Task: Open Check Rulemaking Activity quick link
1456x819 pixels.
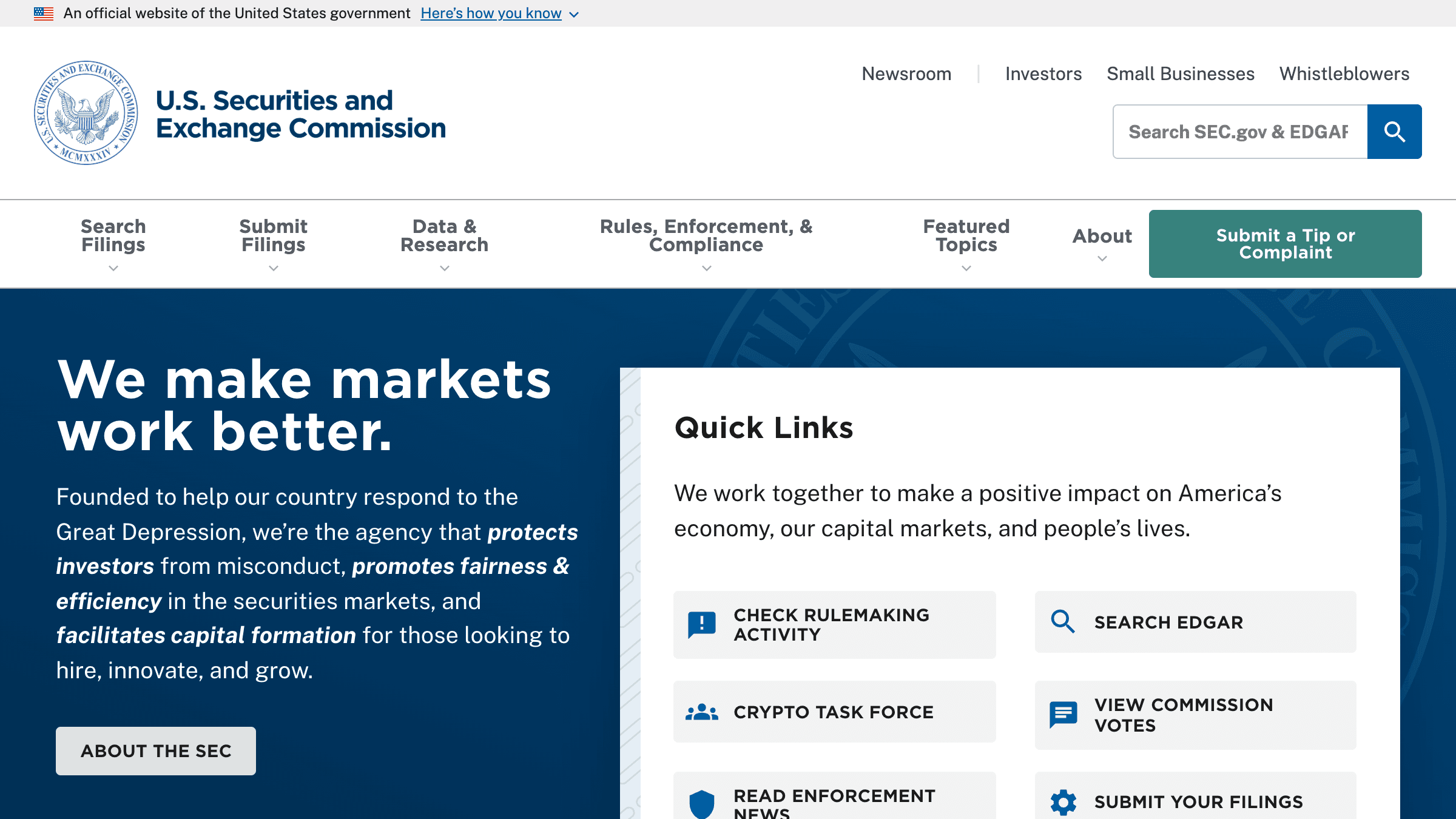Action: tap(835, 625)
